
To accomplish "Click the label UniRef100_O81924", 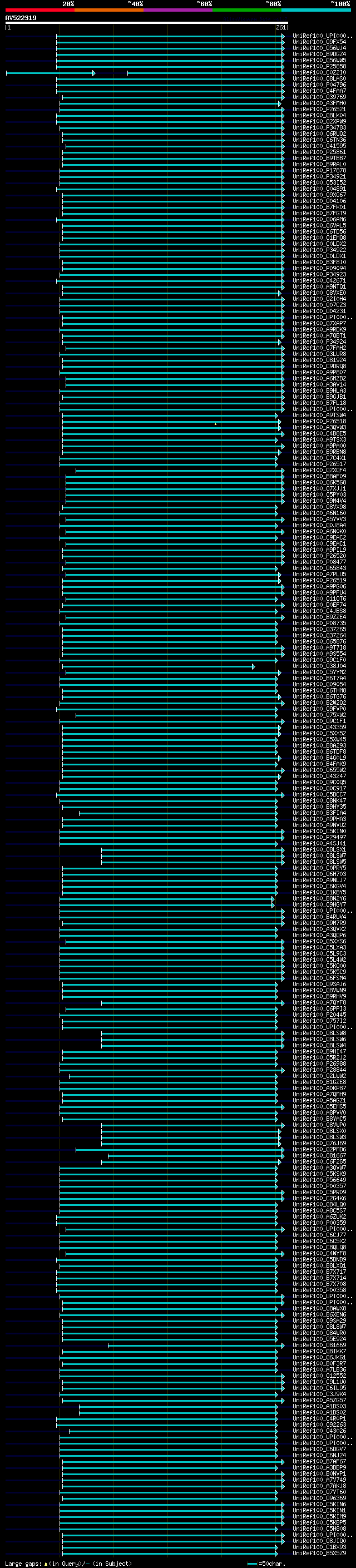I will (319, 360).
